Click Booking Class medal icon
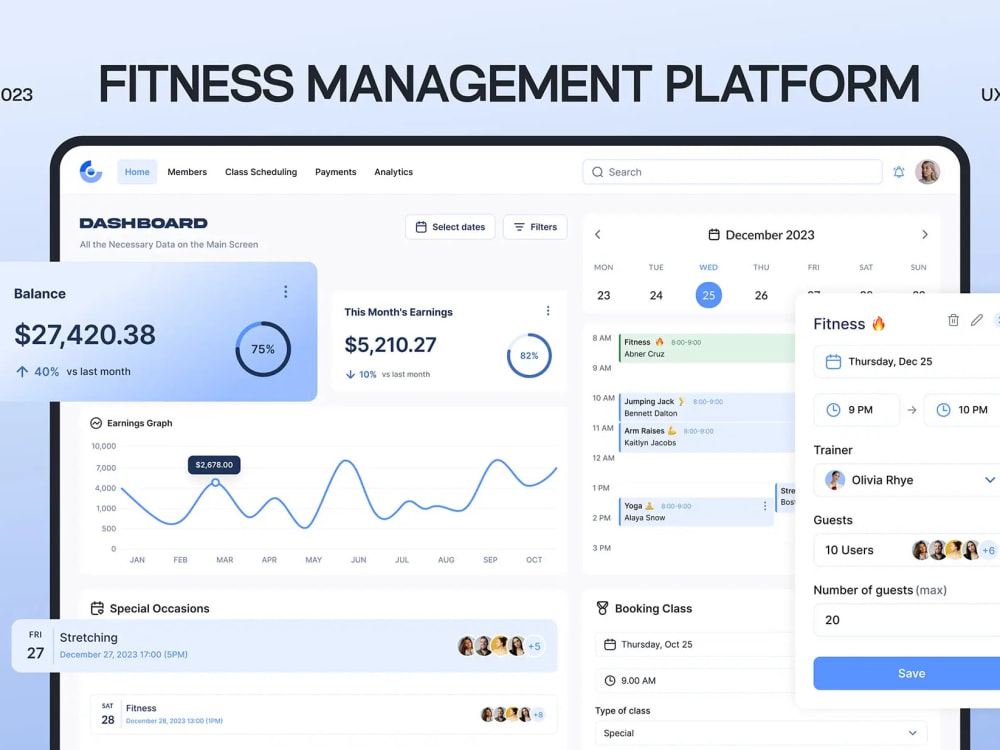The image size is (1000, 750). [x=602, y=608]
